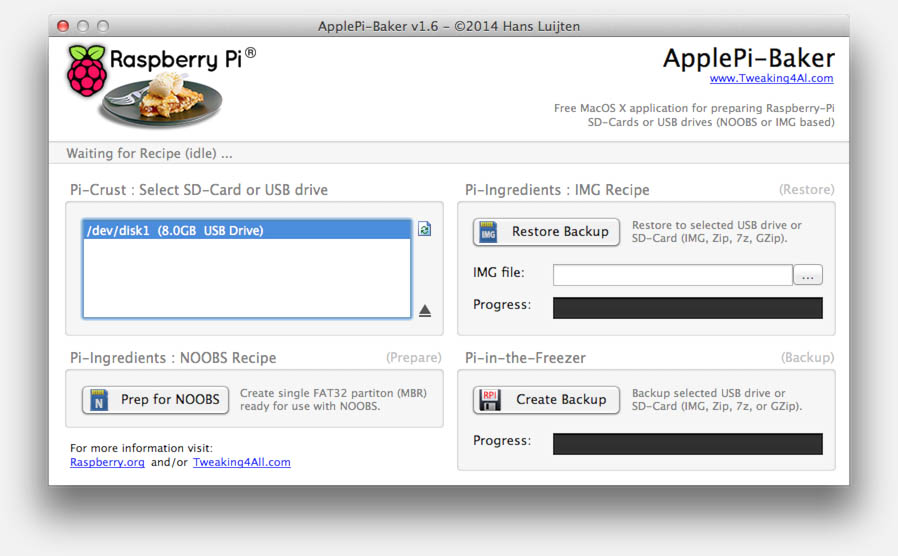Click the Pi-in-the-Freezer heading
Viewport: 898px width, 556px height.
[525, 358]
